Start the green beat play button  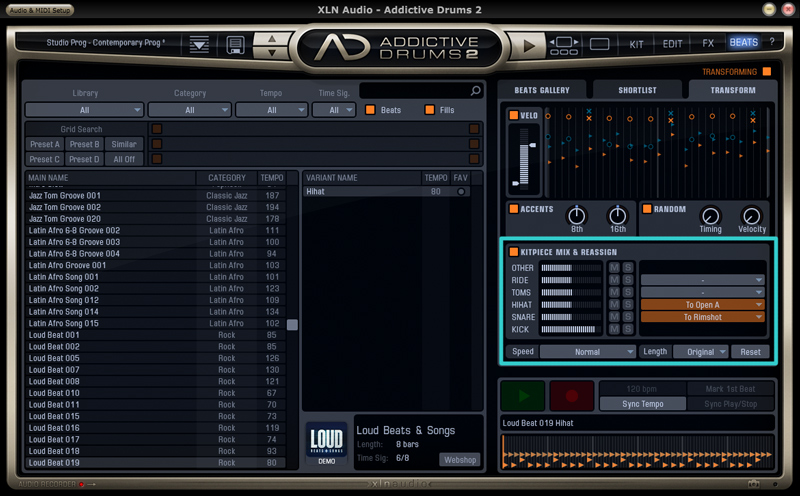tap(523, 395)
